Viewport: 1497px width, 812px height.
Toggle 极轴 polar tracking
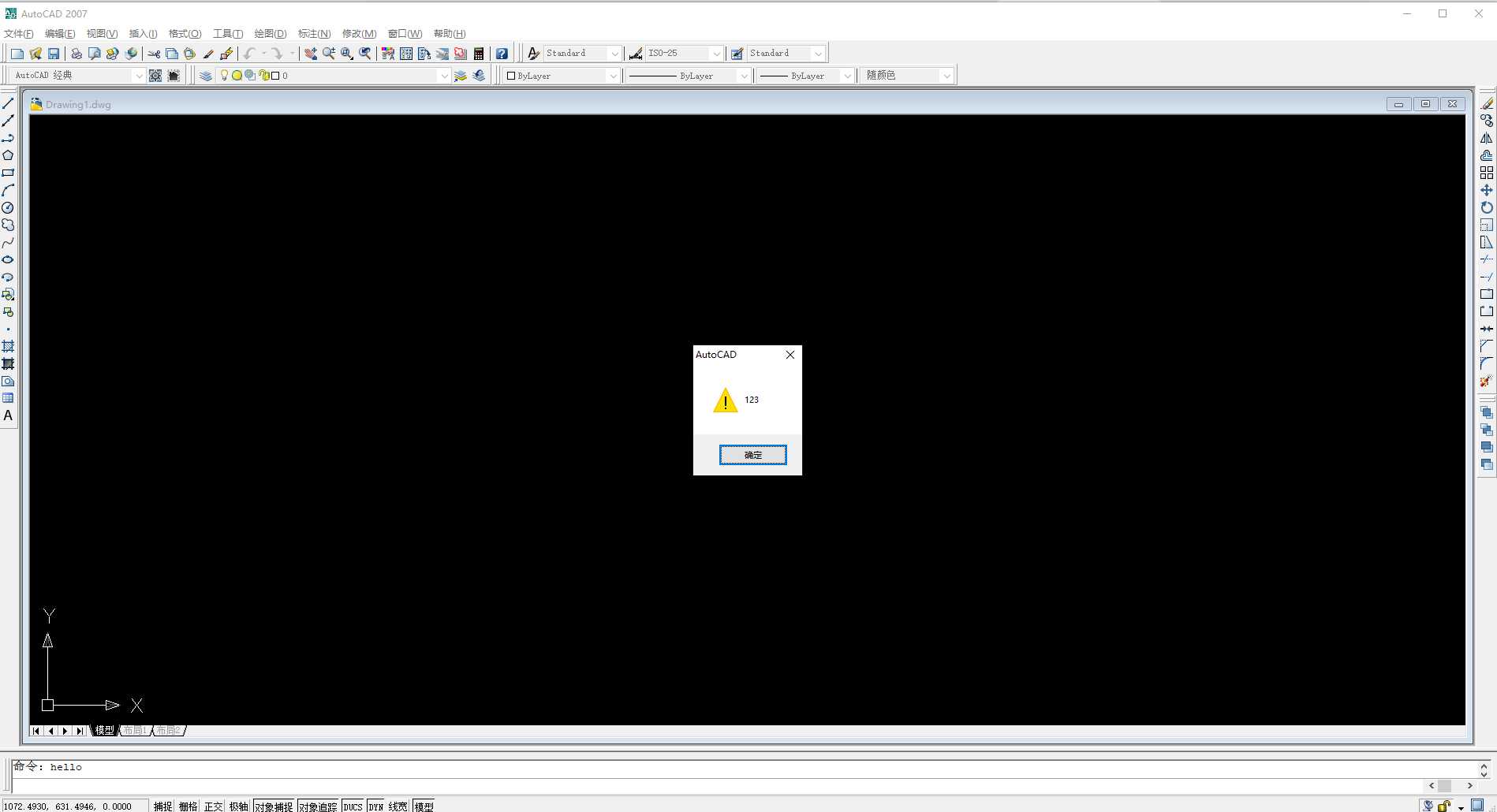click(238, 806)
